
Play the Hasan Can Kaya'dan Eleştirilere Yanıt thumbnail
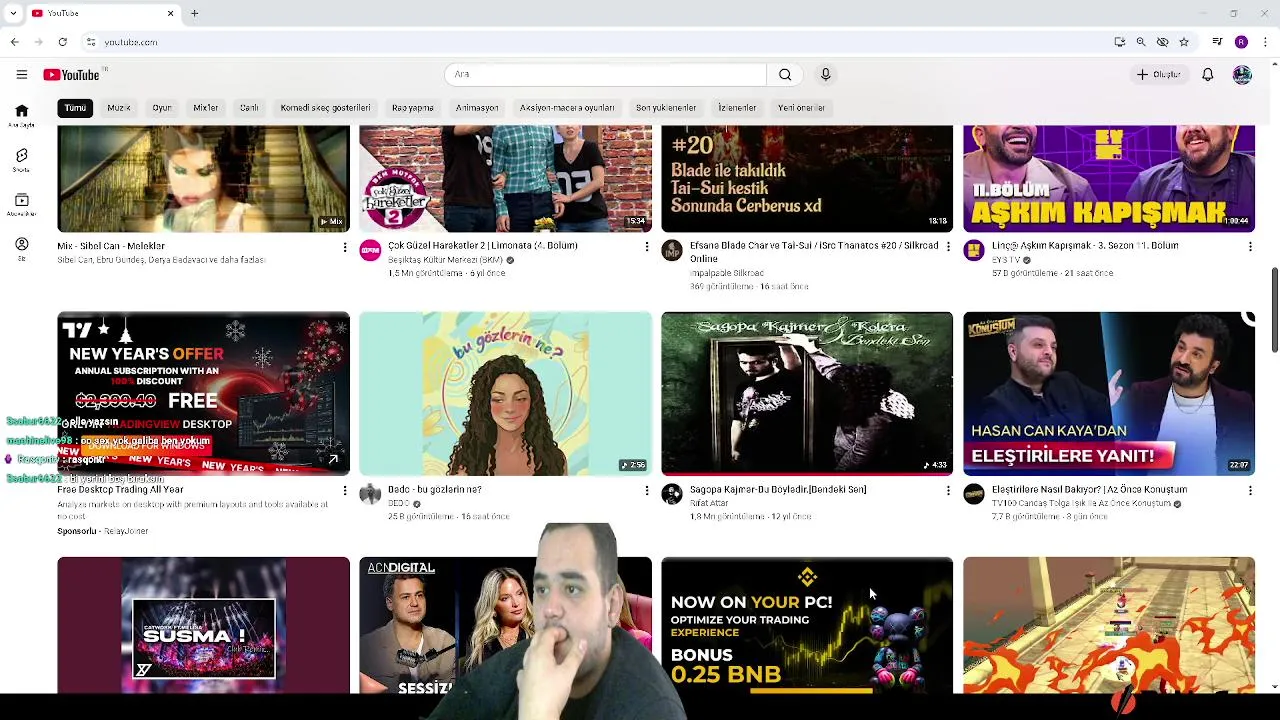tap(1109, 393)
